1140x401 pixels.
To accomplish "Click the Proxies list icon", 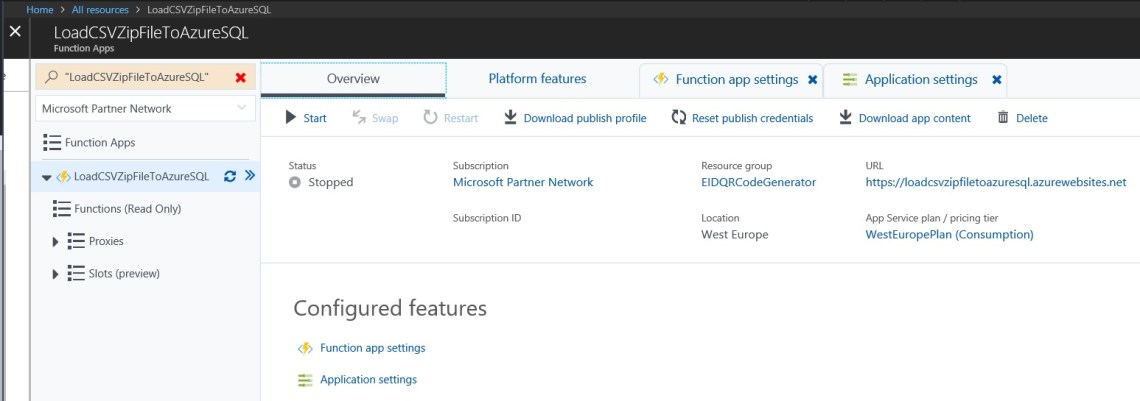I will tap(76, 241).
